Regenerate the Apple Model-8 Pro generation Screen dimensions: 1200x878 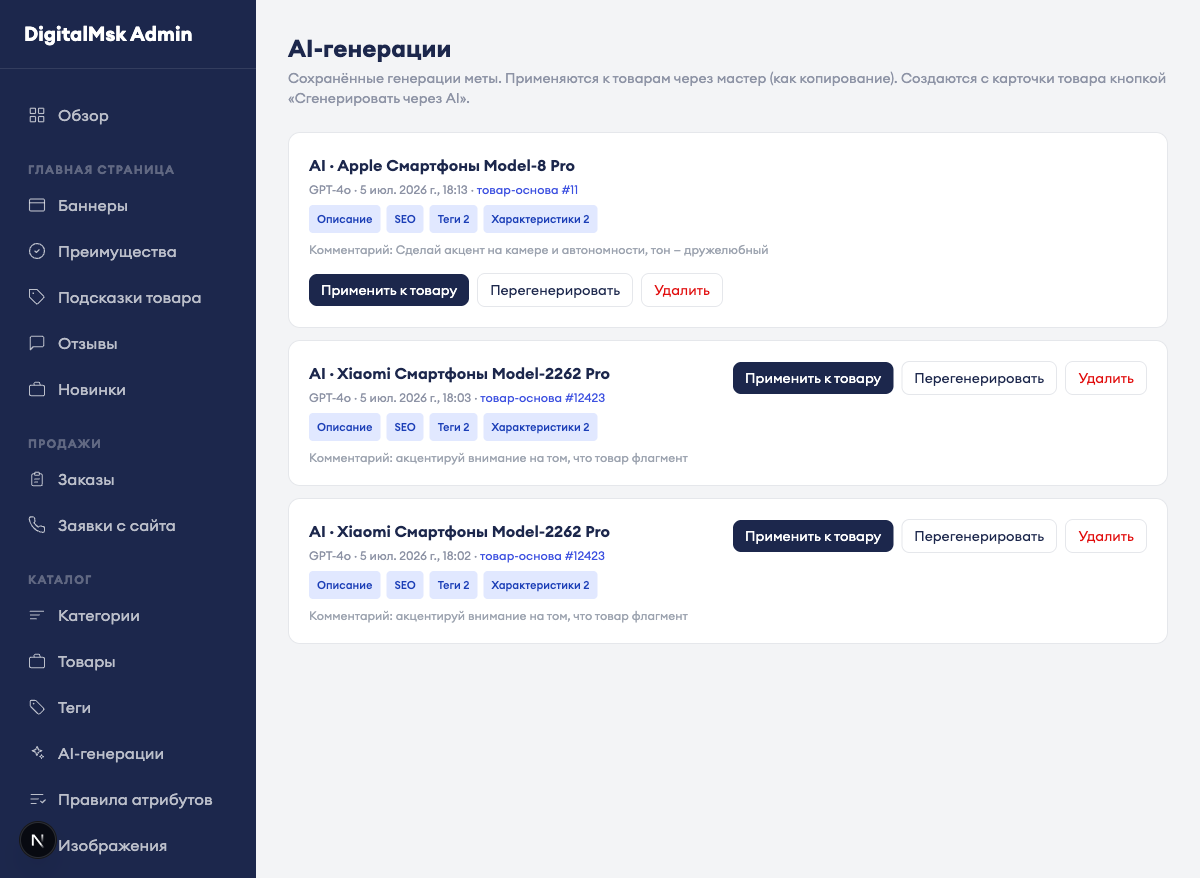tap(555, 290)
